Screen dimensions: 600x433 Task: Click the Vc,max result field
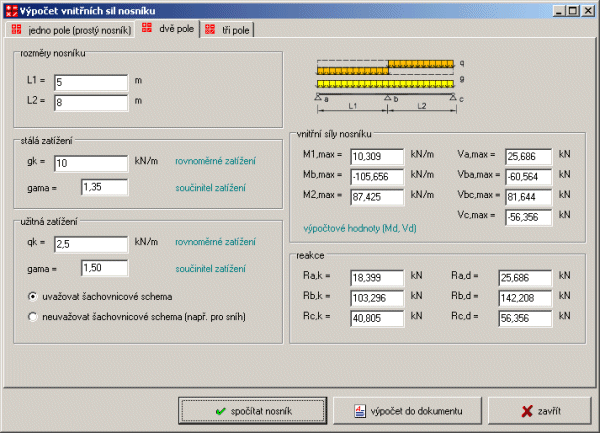click(x=528, y=217)
